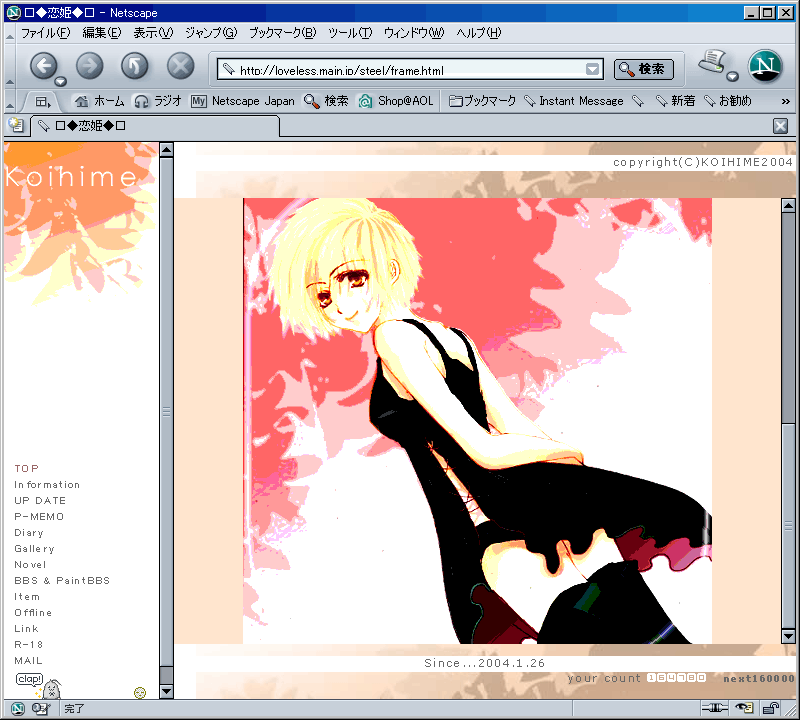Click the left frame scroll up arrow
Screen dimensions: 800x720
[x=166, y=150]
